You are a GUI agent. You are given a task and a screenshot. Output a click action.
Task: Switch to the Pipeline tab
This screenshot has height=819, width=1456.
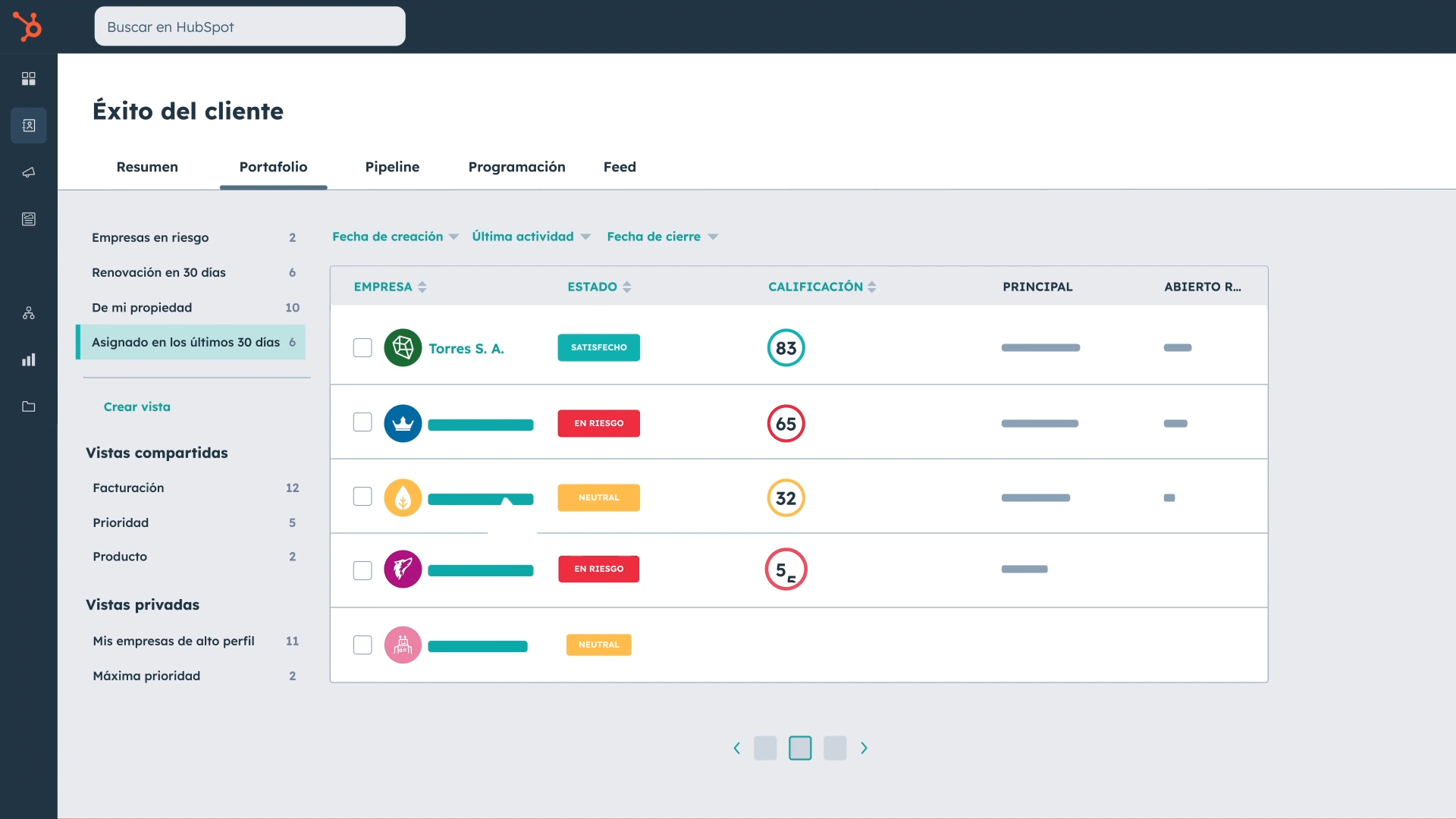tap(392, 167)
